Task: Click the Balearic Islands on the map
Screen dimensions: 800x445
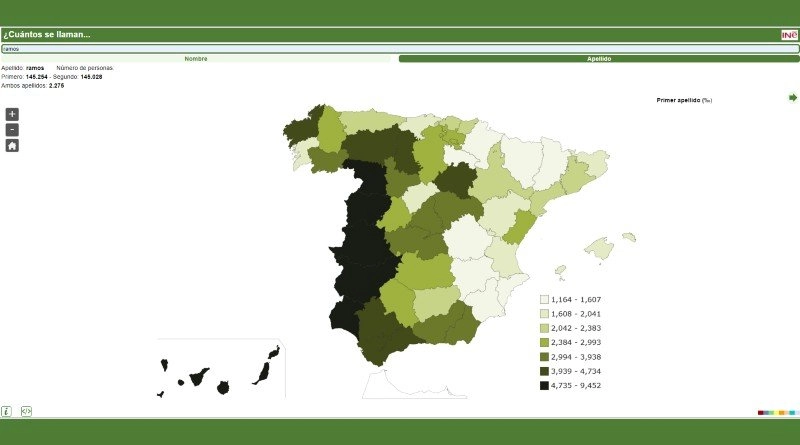Action: 598,247
